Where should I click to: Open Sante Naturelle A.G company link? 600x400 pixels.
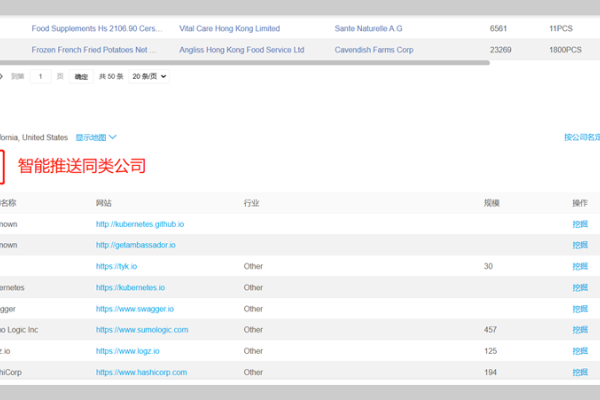pyautogui.click(x=370, y=29)
